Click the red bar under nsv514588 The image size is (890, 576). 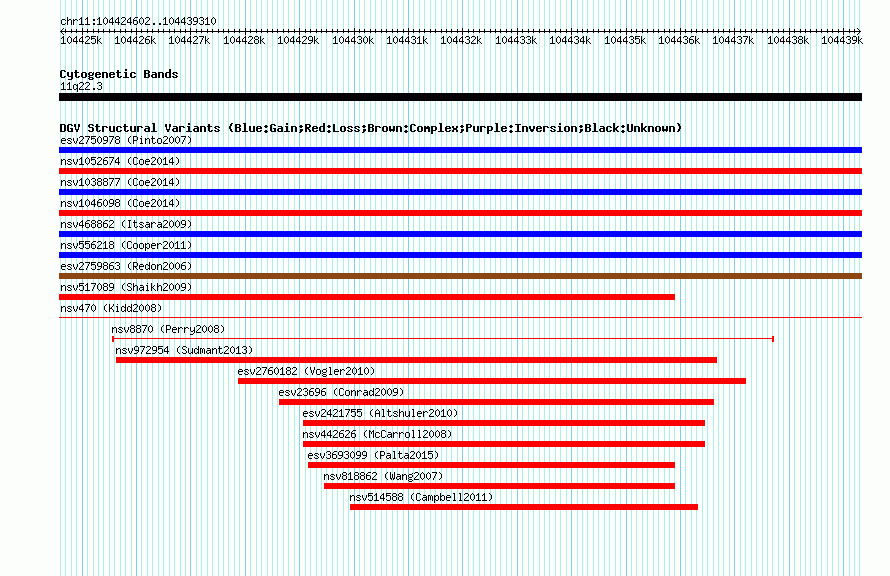[x=523, y=507]
